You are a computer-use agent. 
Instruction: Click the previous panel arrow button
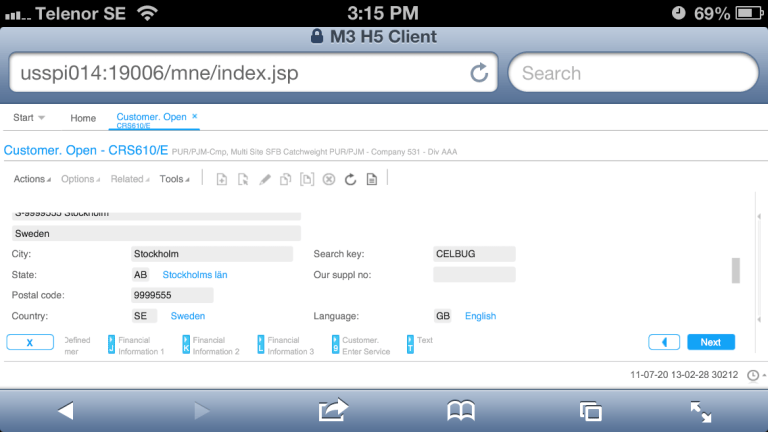click(664, 342)
